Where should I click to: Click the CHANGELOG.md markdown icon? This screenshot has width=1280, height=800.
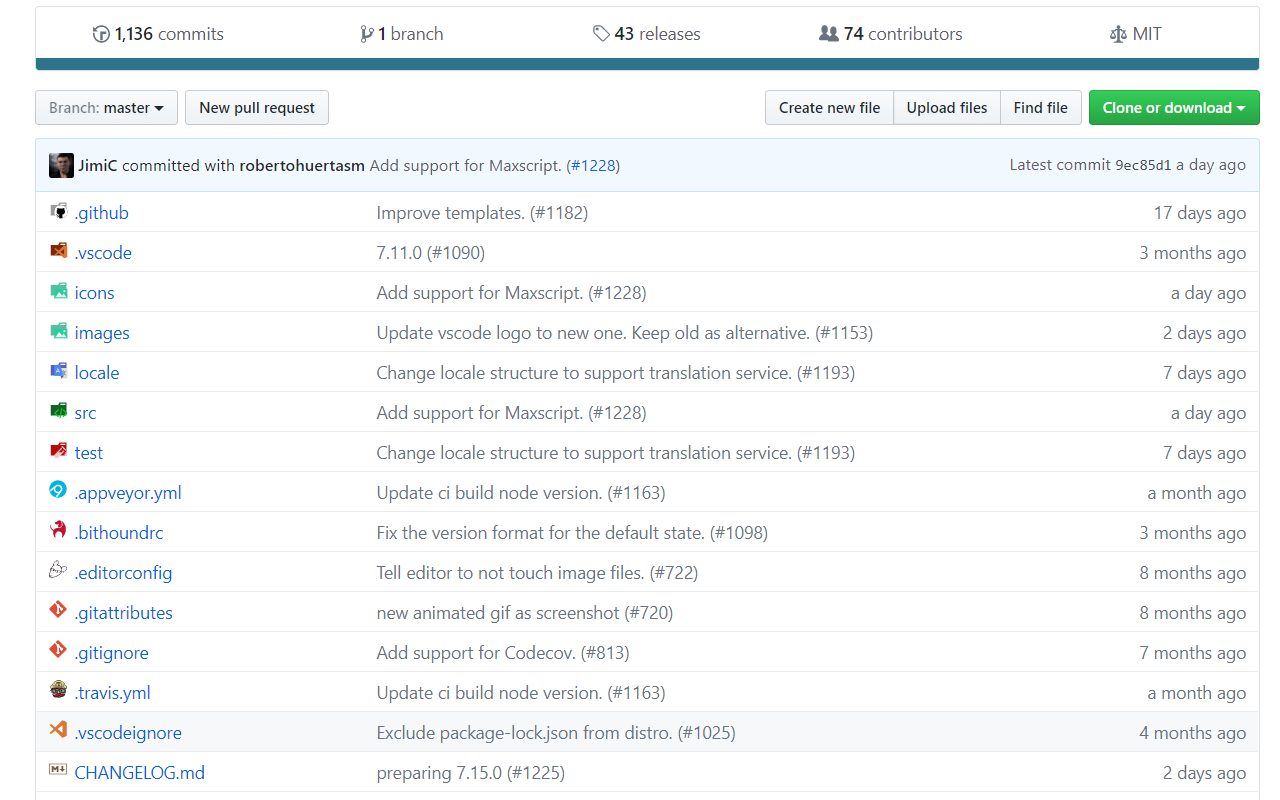58,770
